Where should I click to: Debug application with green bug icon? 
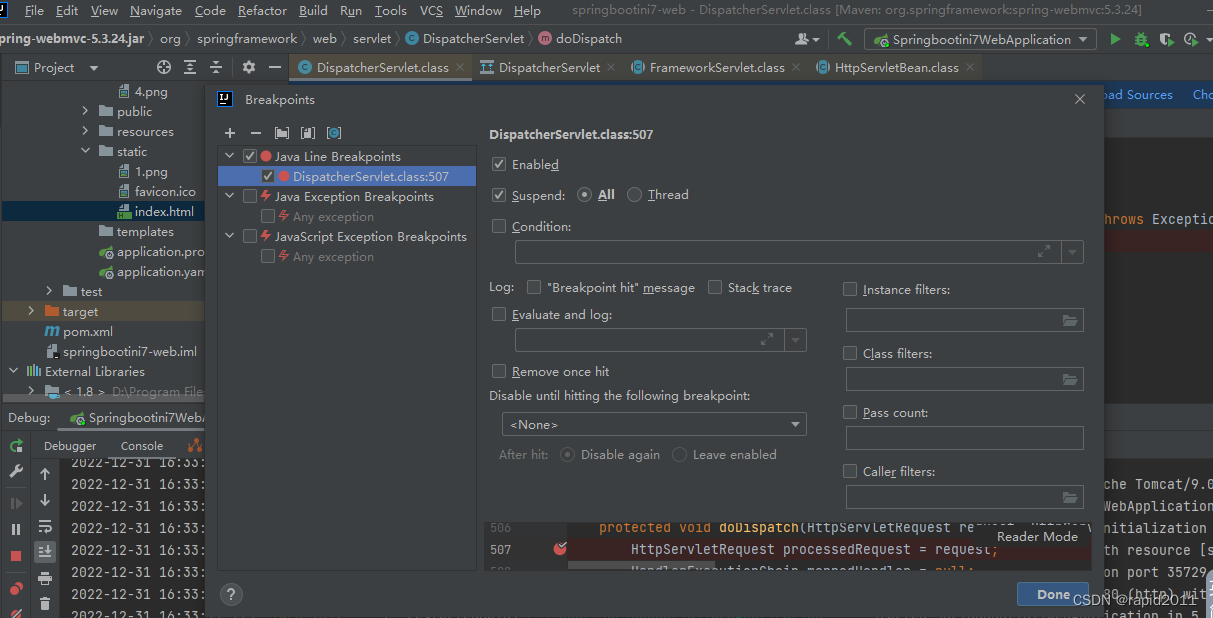[1142, 39]
